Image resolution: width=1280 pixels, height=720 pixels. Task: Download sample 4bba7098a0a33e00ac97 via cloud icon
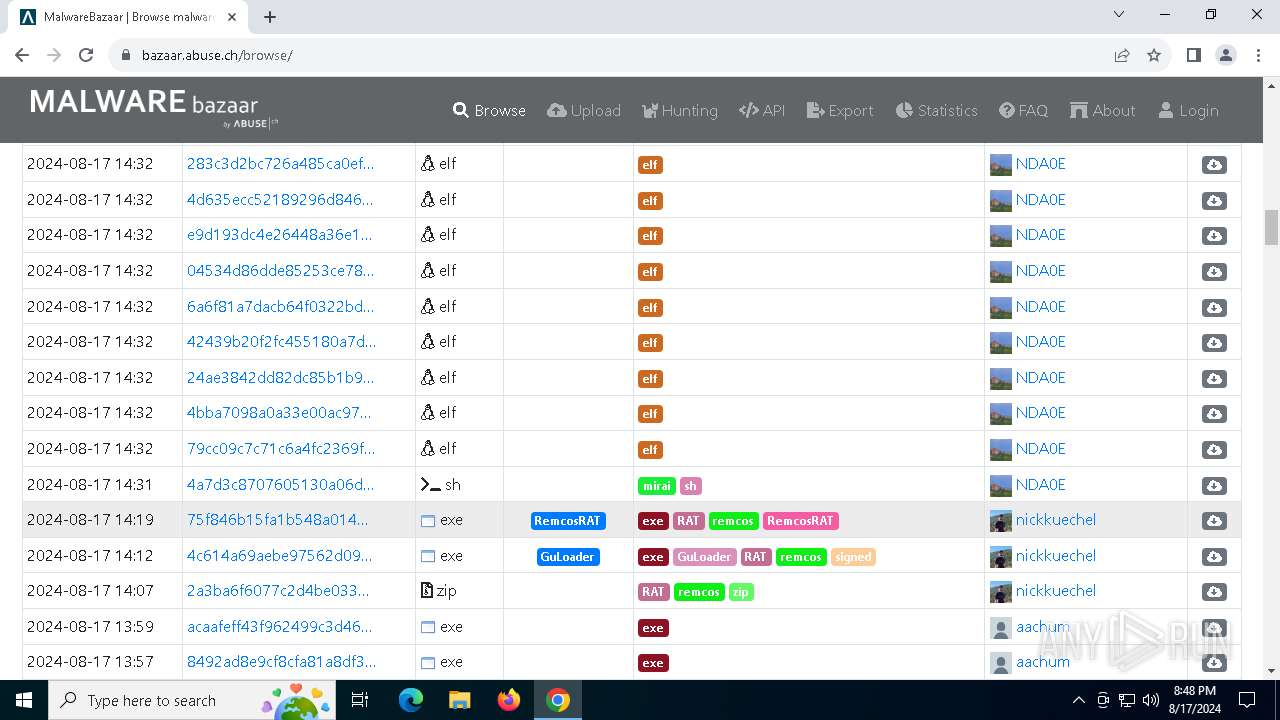click(x=1214, y=414)
